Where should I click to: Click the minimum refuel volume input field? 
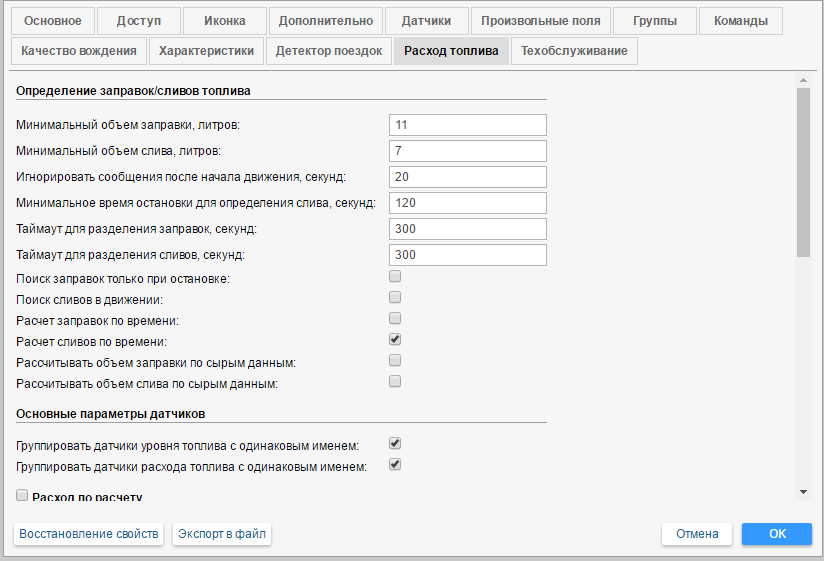(467, 125)
